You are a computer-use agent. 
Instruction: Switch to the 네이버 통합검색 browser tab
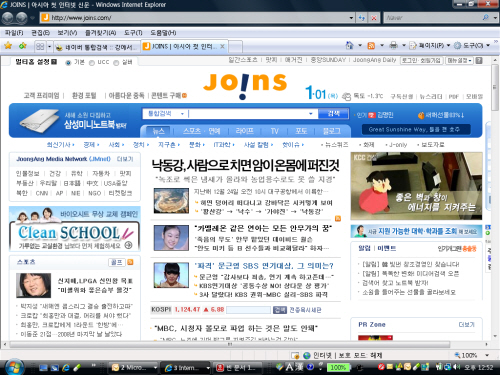coord(97,47)
